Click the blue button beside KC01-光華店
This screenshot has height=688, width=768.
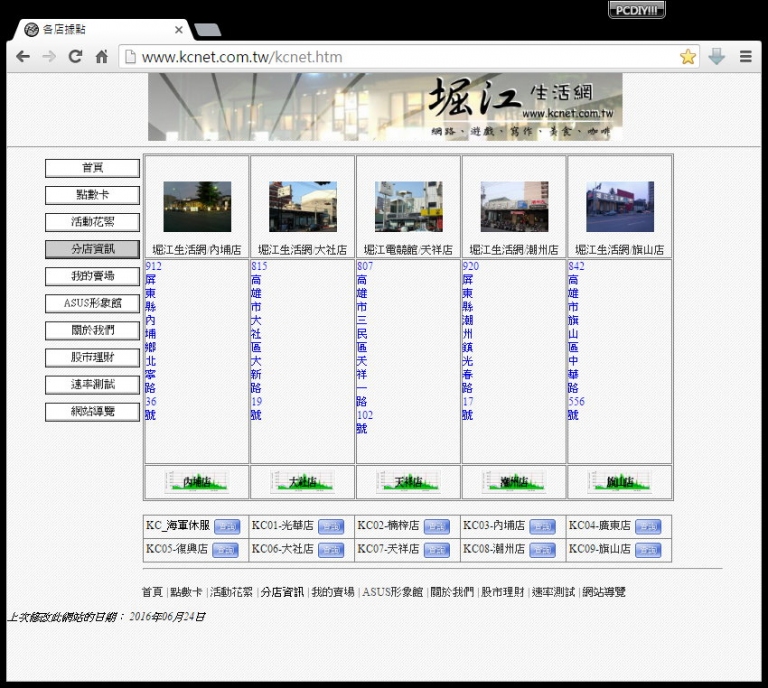(331, 526)
